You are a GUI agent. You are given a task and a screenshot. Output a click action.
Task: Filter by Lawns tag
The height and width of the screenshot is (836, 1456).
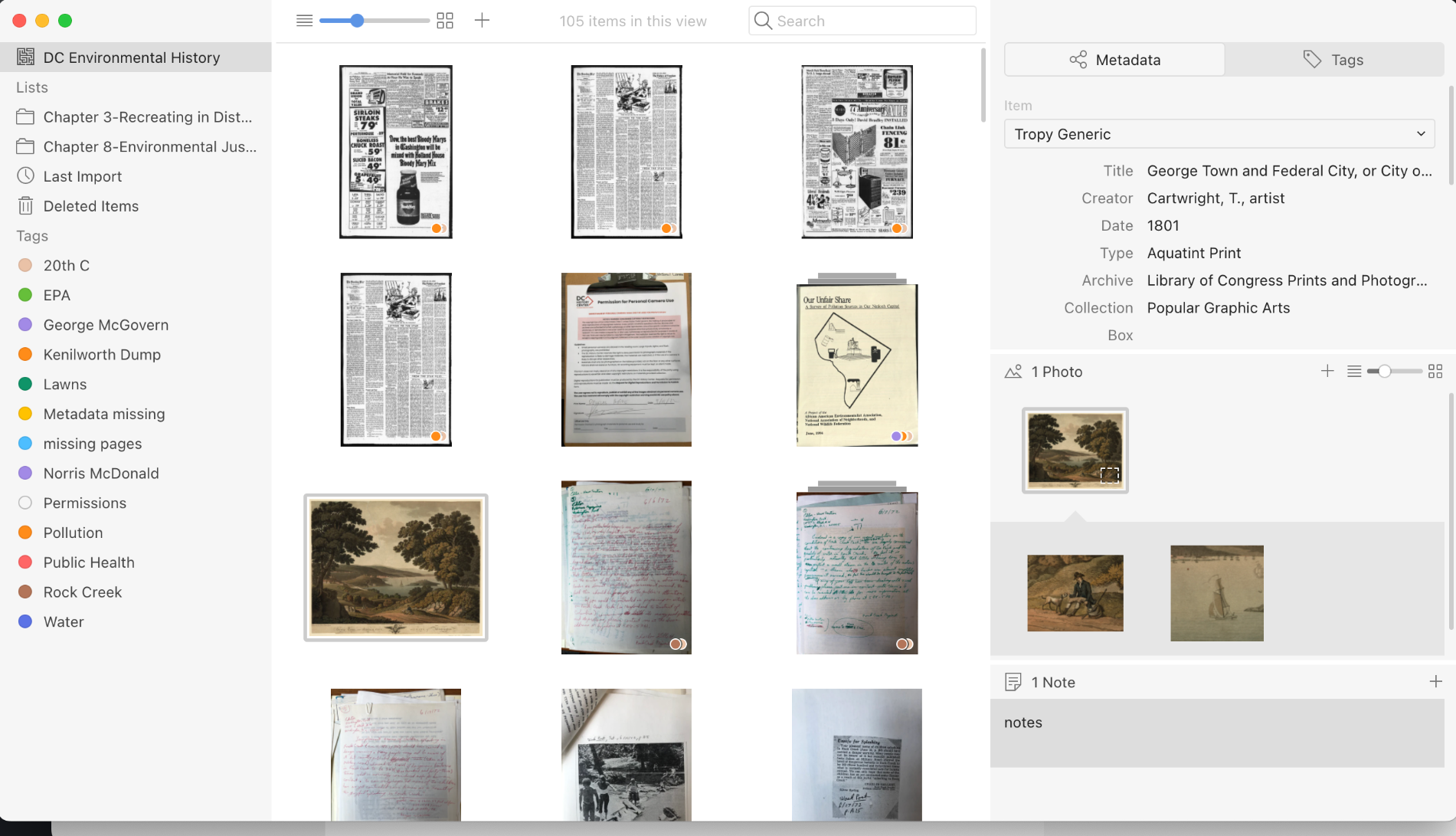click(x=136, y=385)
